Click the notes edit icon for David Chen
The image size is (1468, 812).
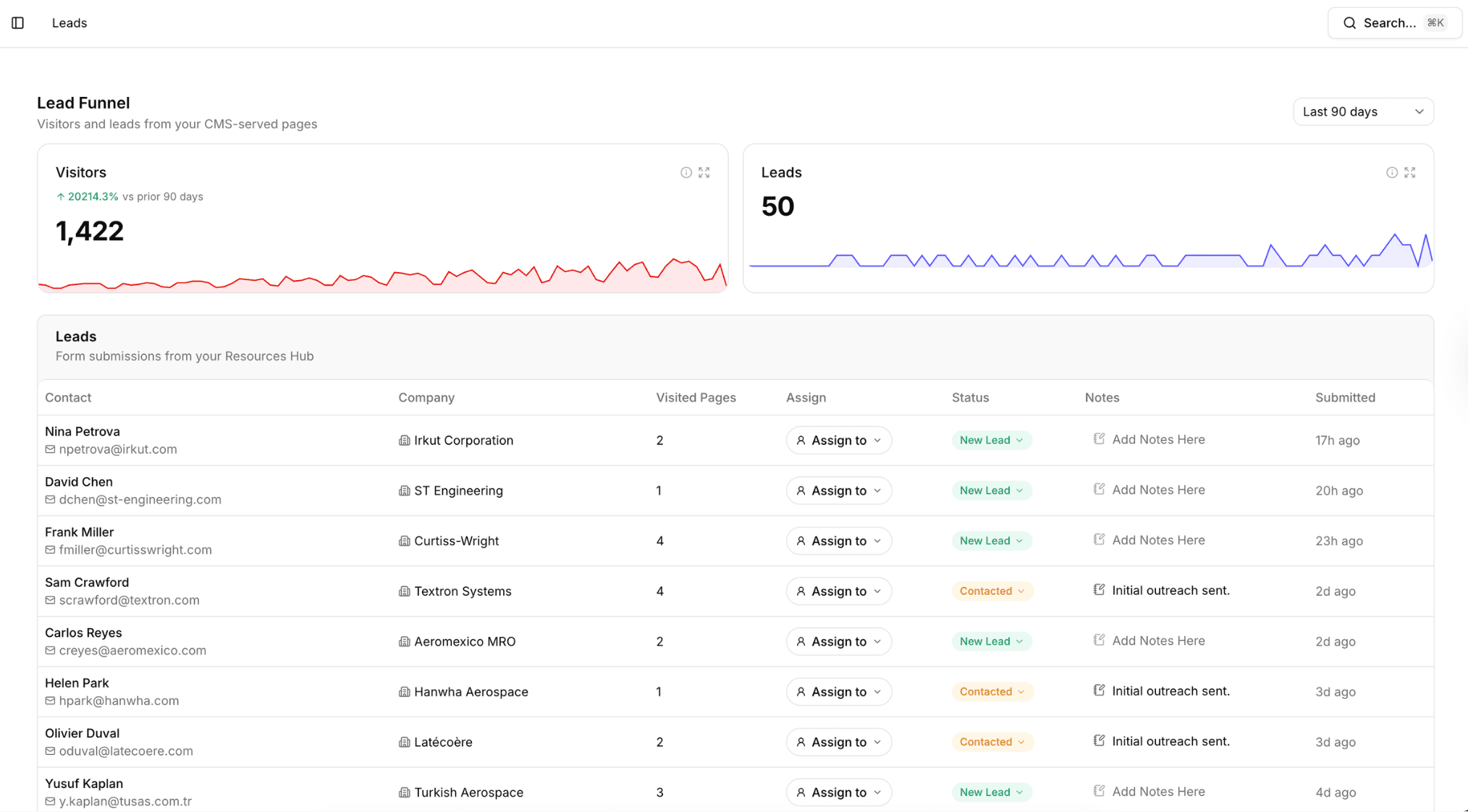[x=1099, y=489]
